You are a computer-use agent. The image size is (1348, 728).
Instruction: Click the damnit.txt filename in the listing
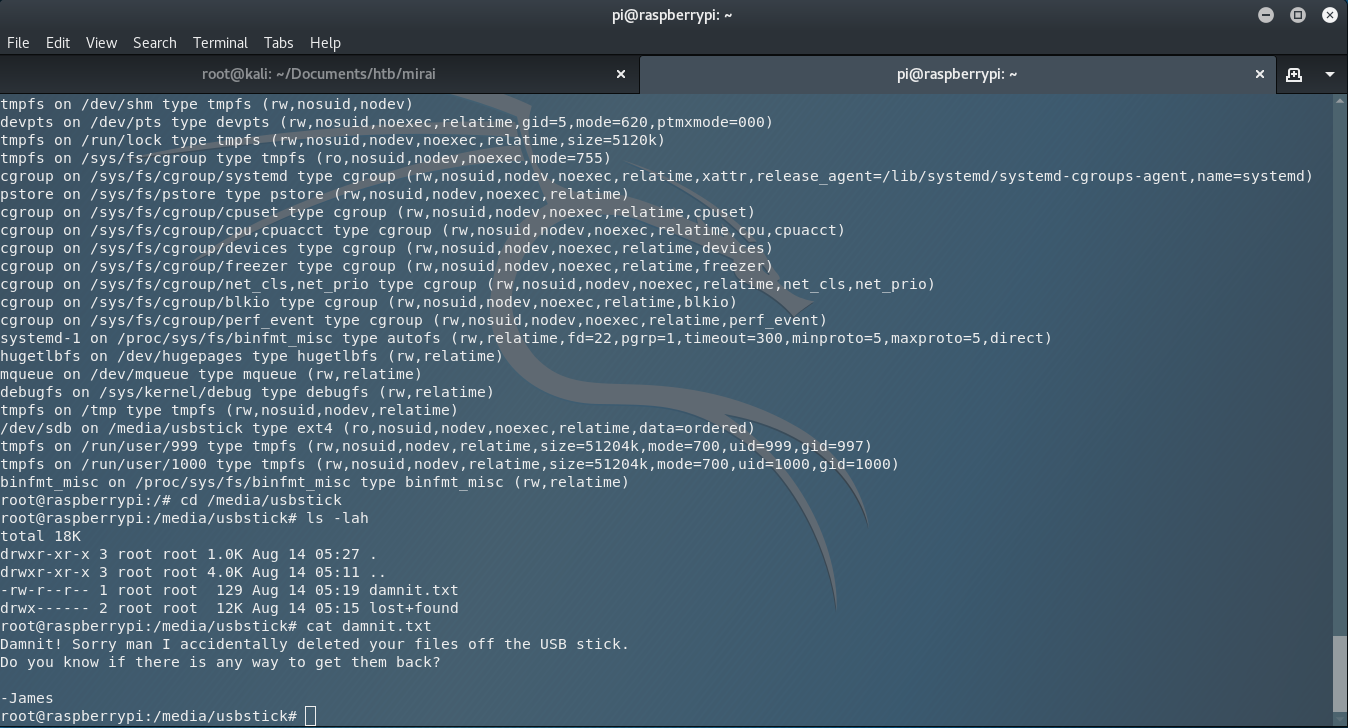[421, 590]
